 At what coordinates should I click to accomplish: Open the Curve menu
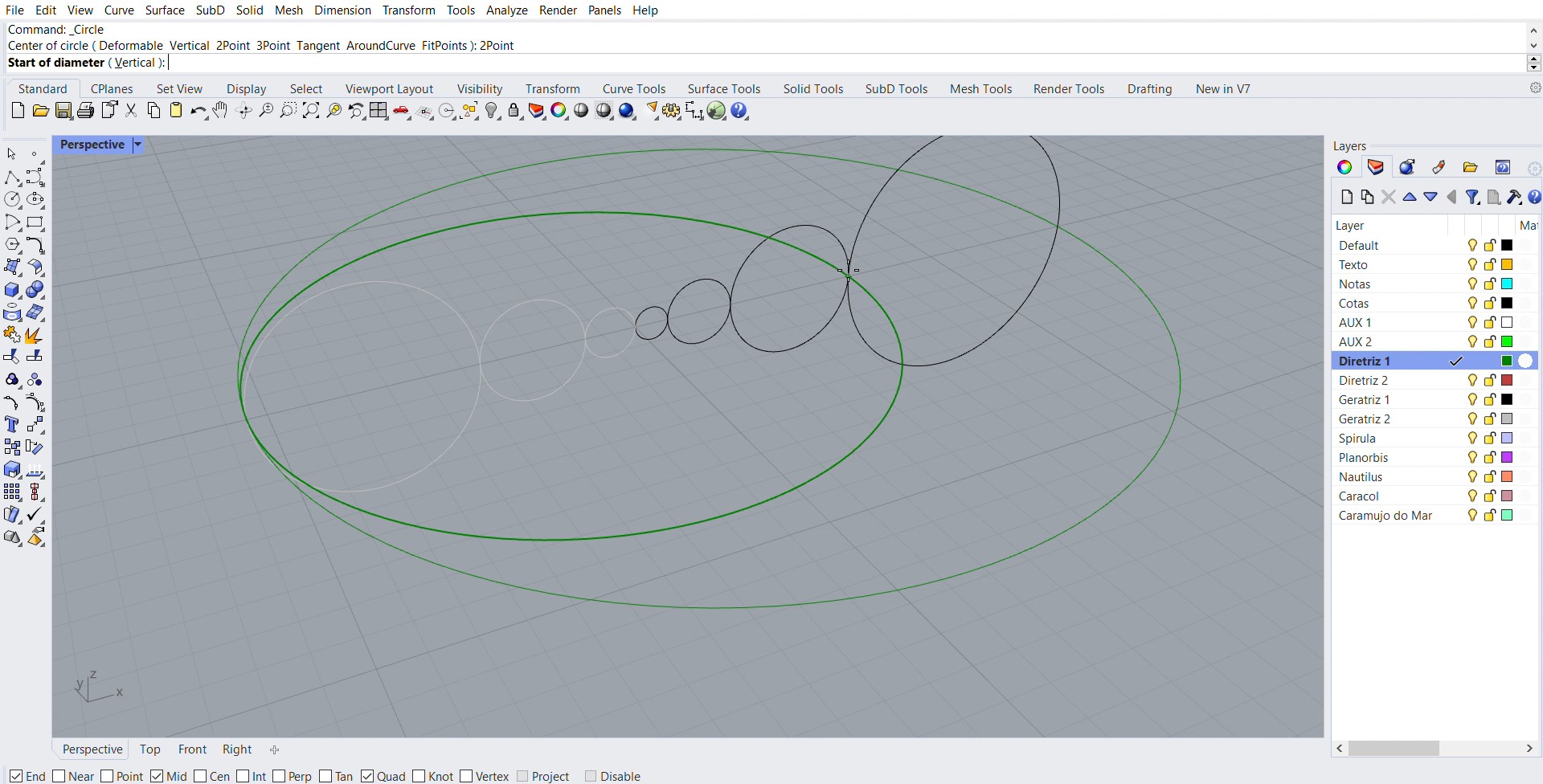pos(119,10)
